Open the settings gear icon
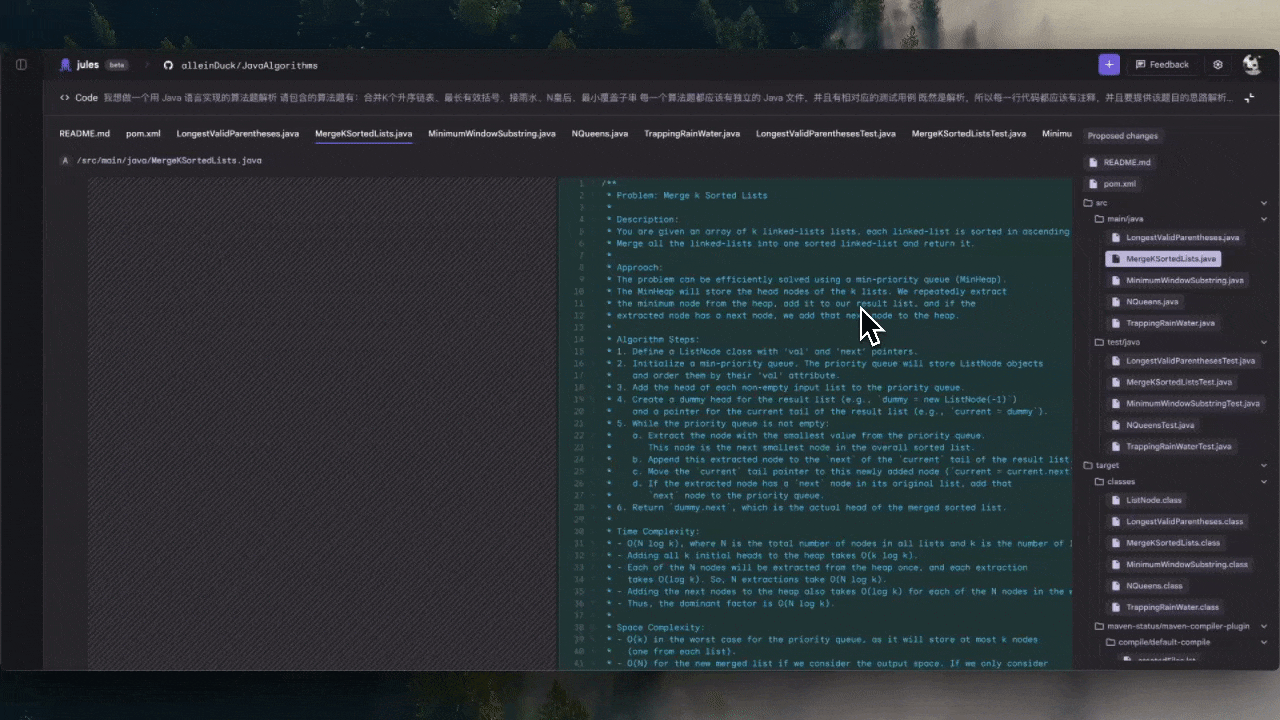Viewport: 1280px width, 720px height. point(1218,64)
